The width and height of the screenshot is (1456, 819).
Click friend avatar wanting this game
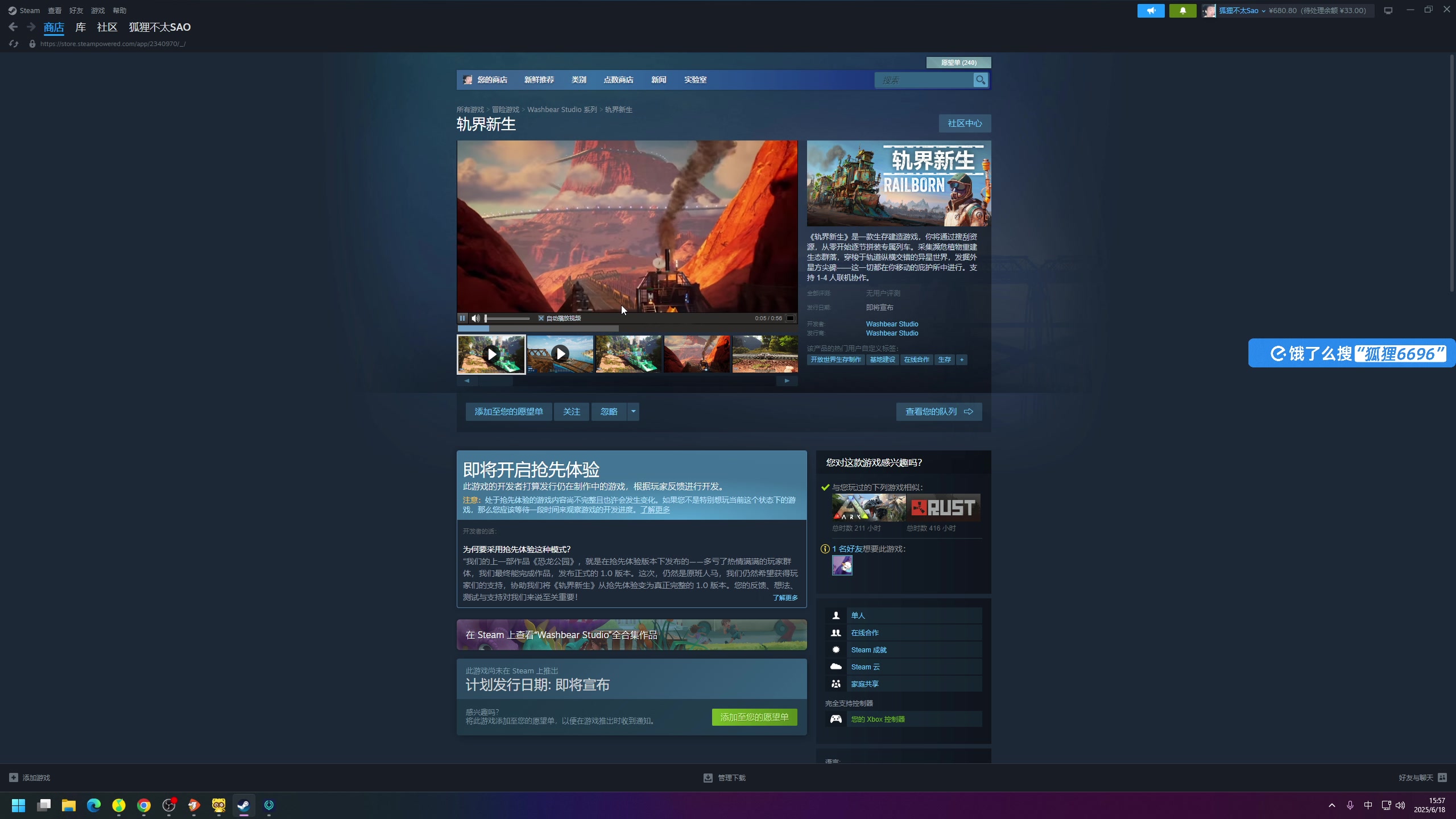(x=842, y=565)
